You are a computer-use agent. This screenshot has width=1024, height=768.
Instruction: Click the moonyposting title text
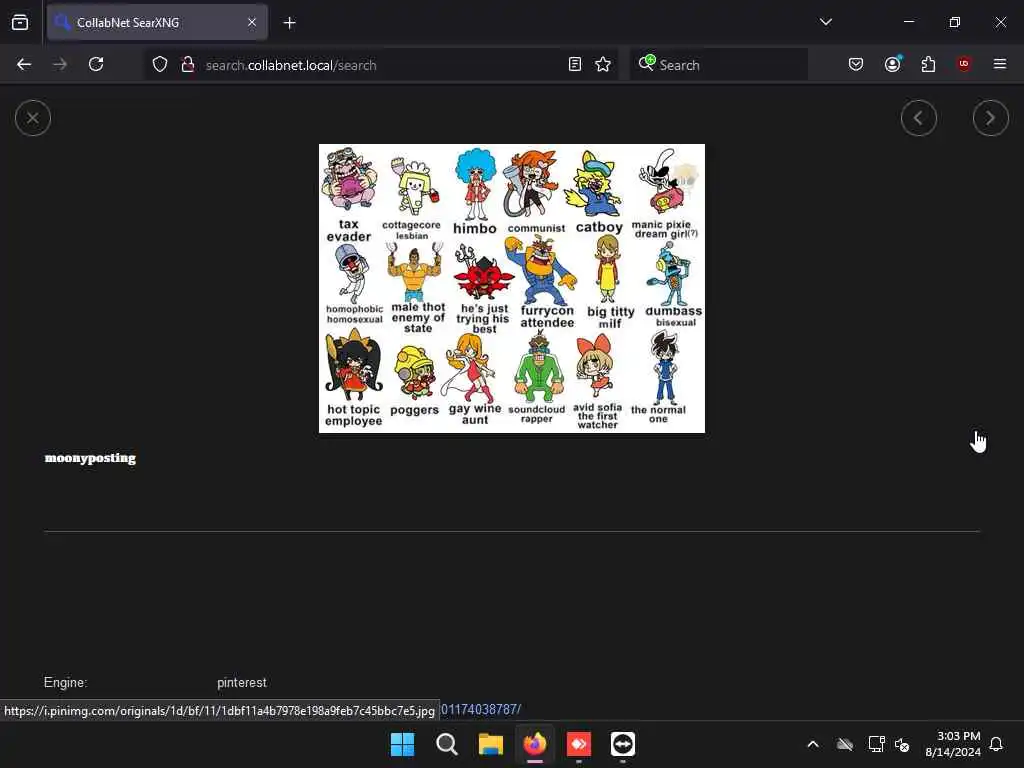[x=90, y=458]
